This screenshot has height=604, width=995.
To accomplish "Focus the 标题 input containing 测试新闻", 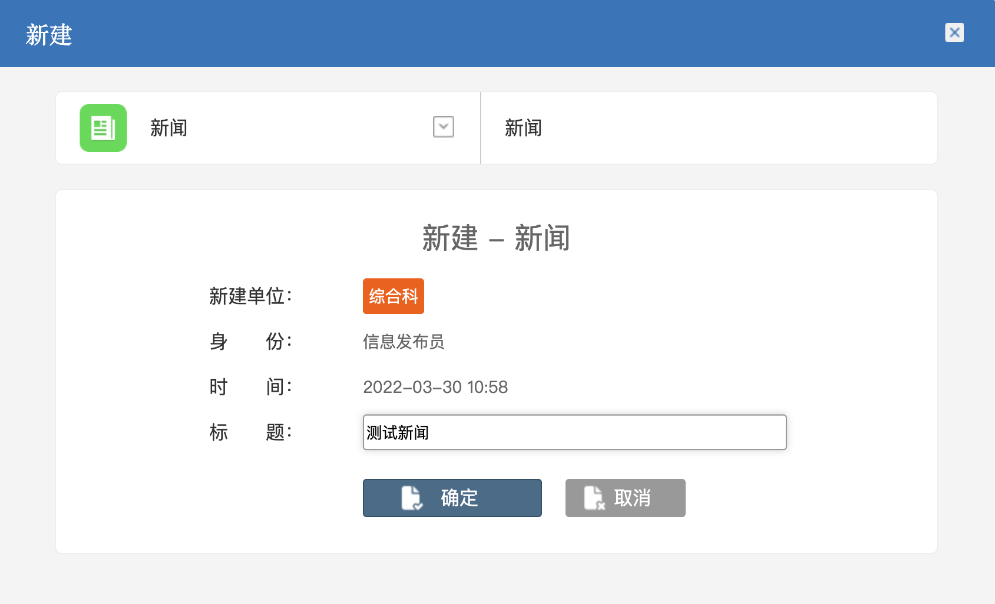I will tap(574, 433).
